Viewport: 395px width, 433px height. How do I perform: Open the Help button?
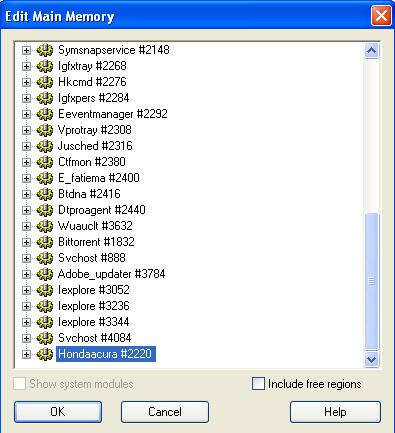coord(335,412)
